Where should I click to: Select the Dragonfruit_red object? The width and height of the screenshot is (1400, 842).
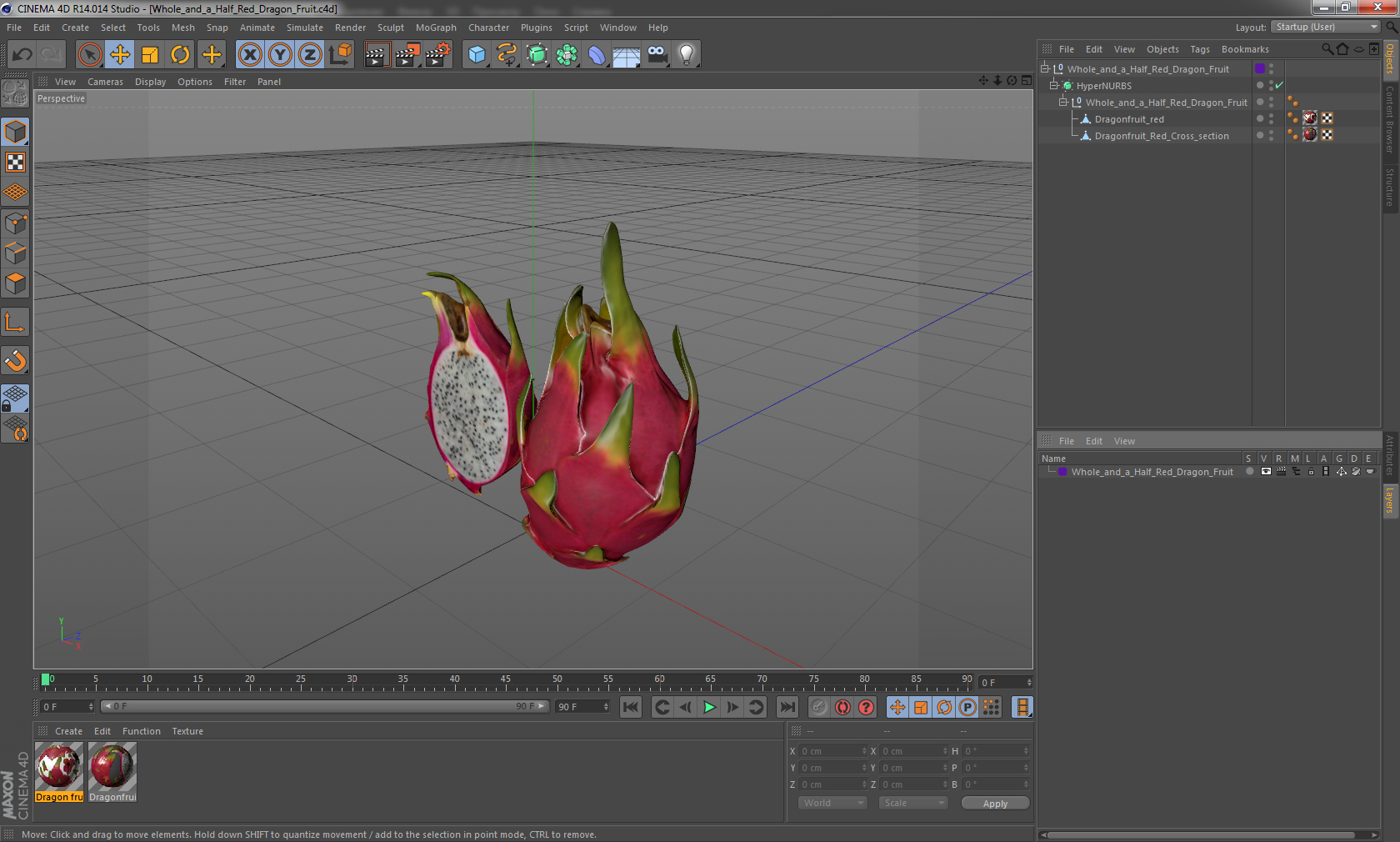coord(1129,119)
